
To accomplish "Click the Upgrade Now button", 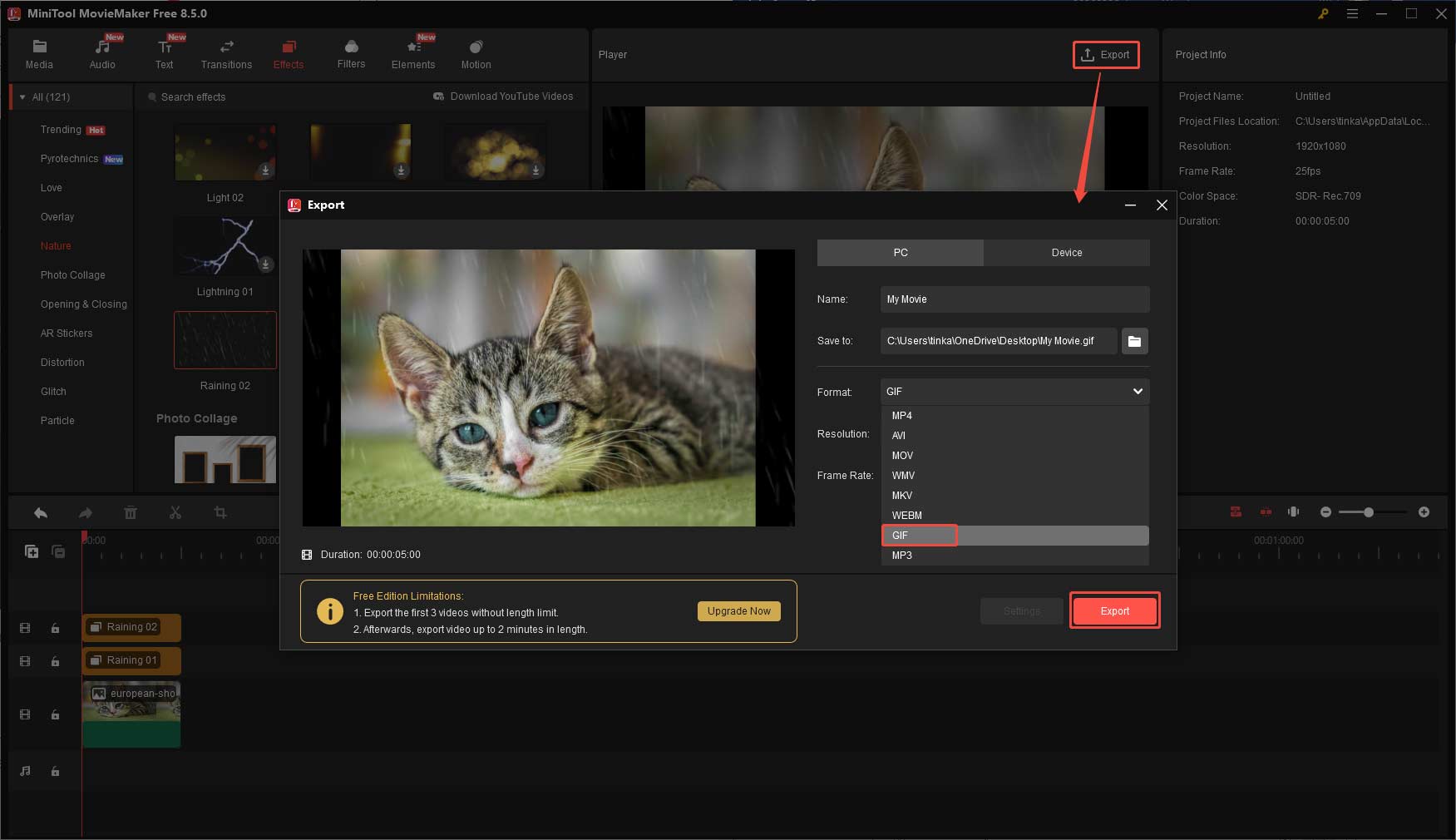I will [x=738, y=610].
